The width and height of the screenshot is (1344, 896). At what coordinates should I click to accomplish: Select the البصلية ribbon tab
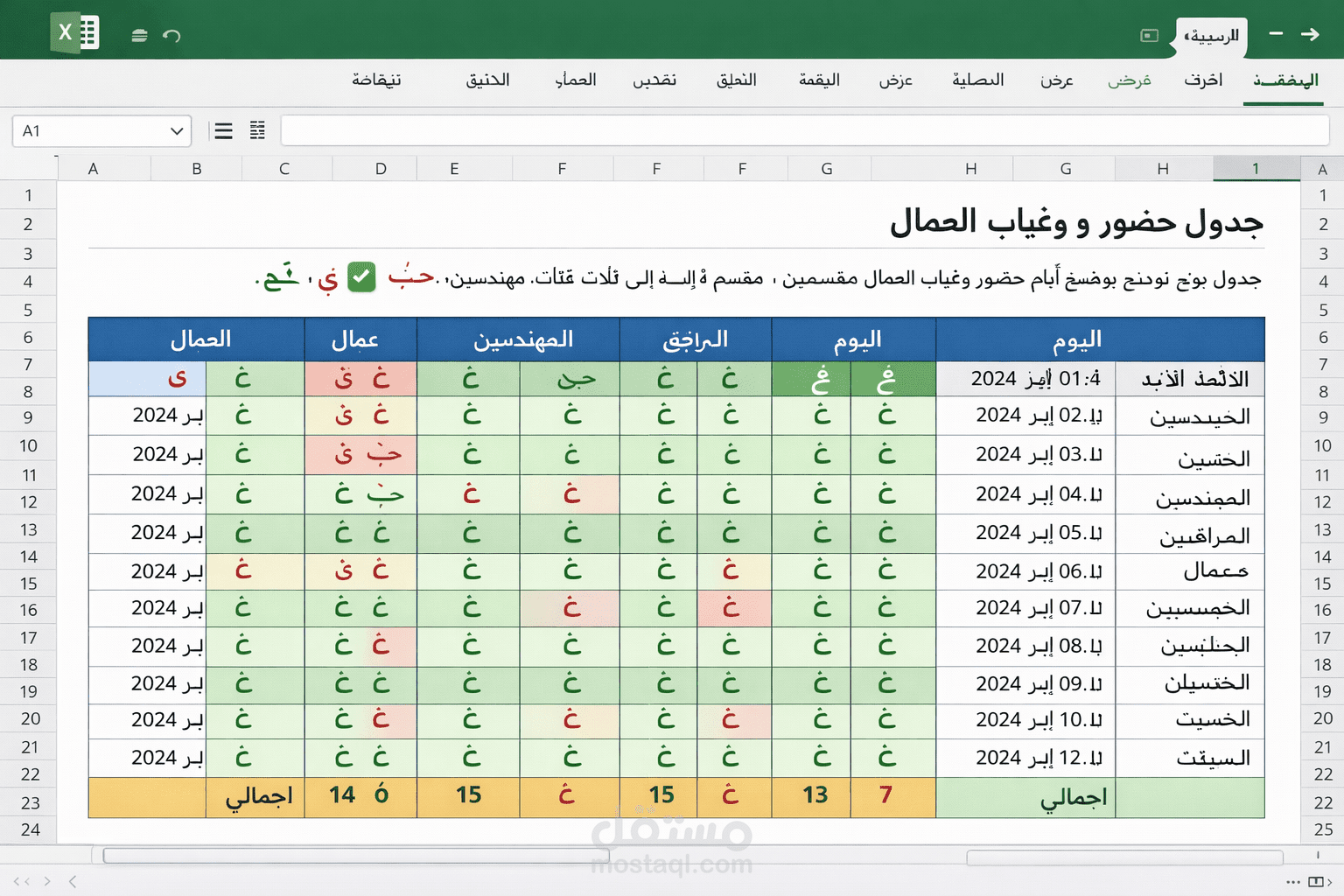point(977,80)
